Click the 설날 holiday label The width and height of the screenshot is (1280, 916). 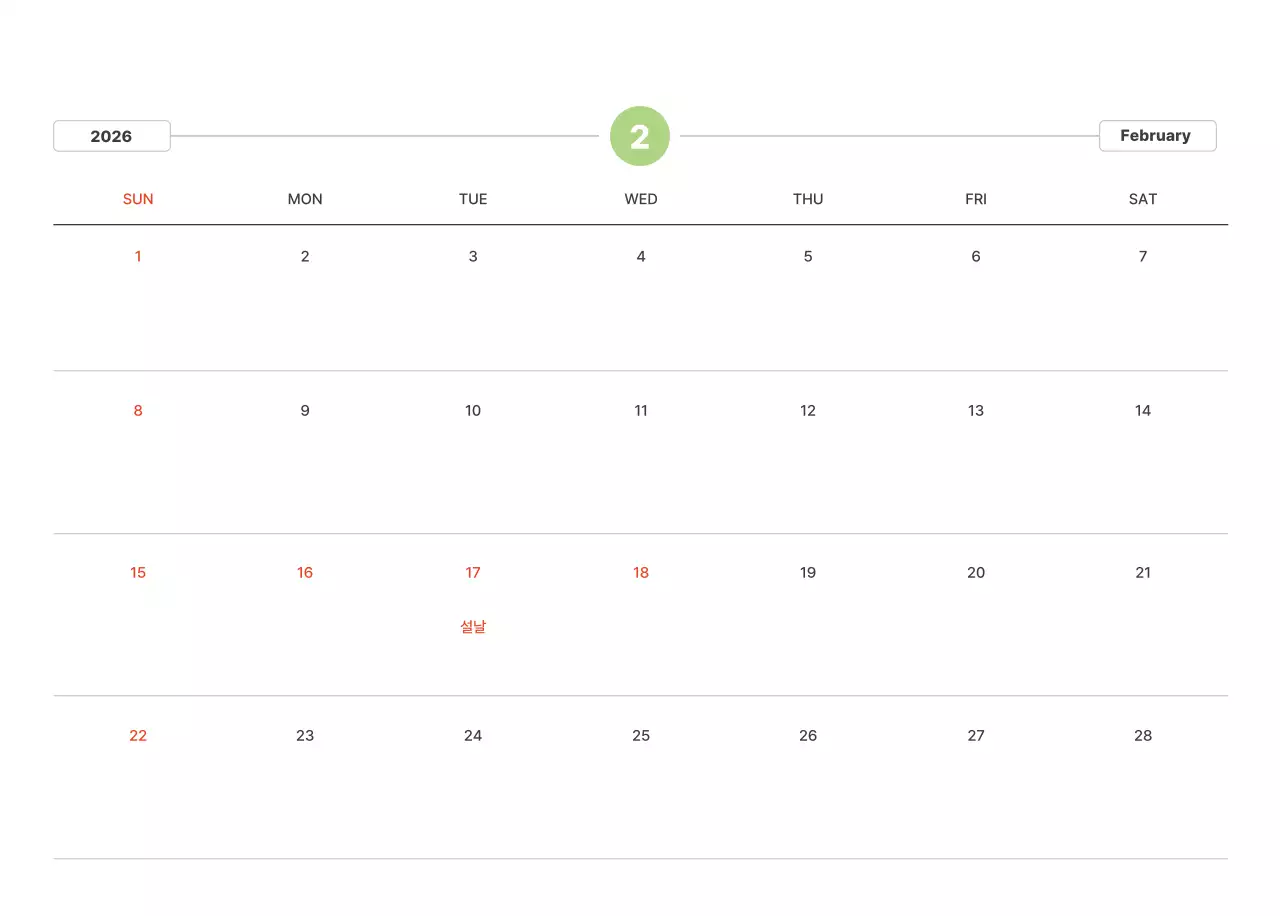pyautogui.click(x=473, y=627)
